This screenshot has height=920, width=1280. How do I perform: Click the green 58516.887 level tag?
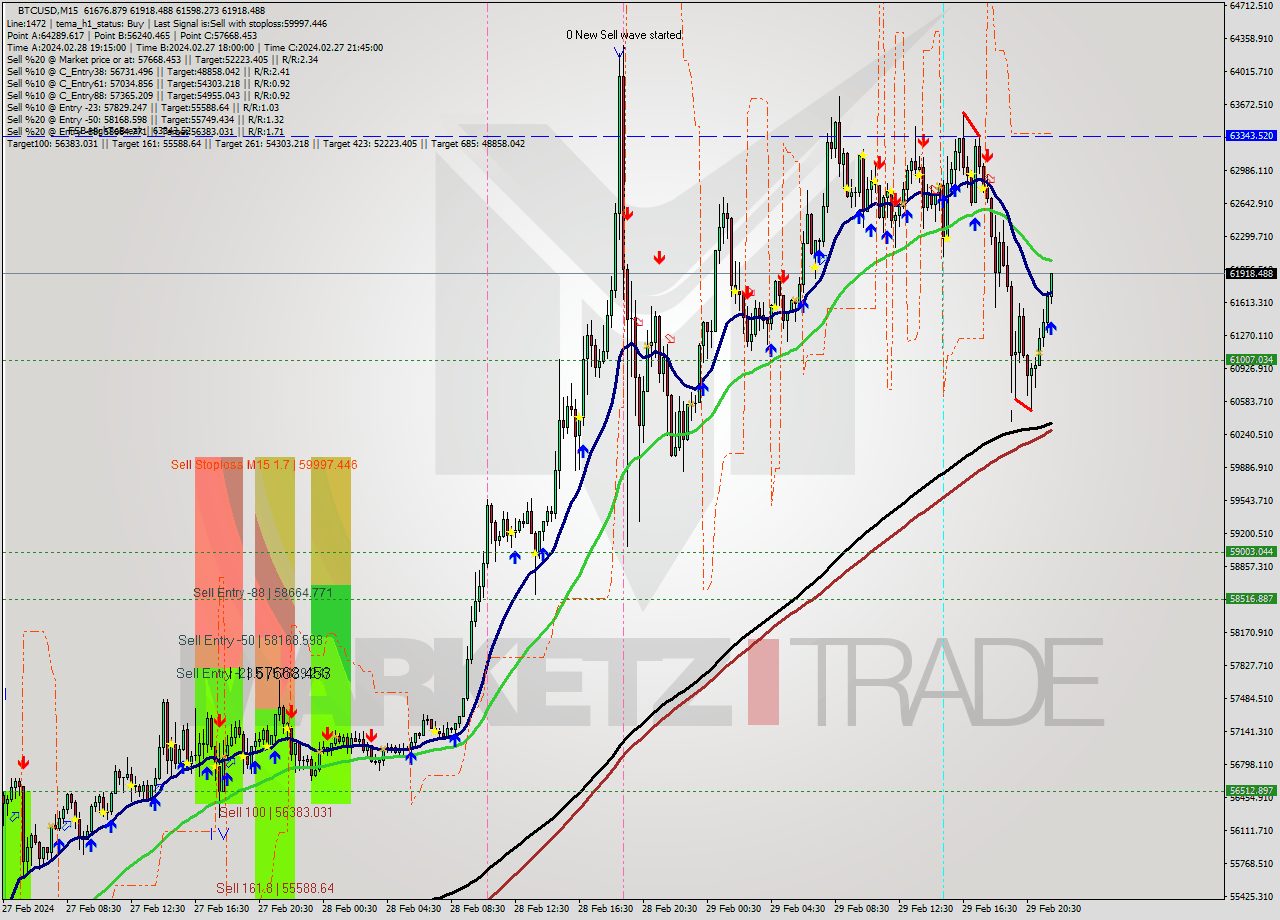click(1250, 599)
